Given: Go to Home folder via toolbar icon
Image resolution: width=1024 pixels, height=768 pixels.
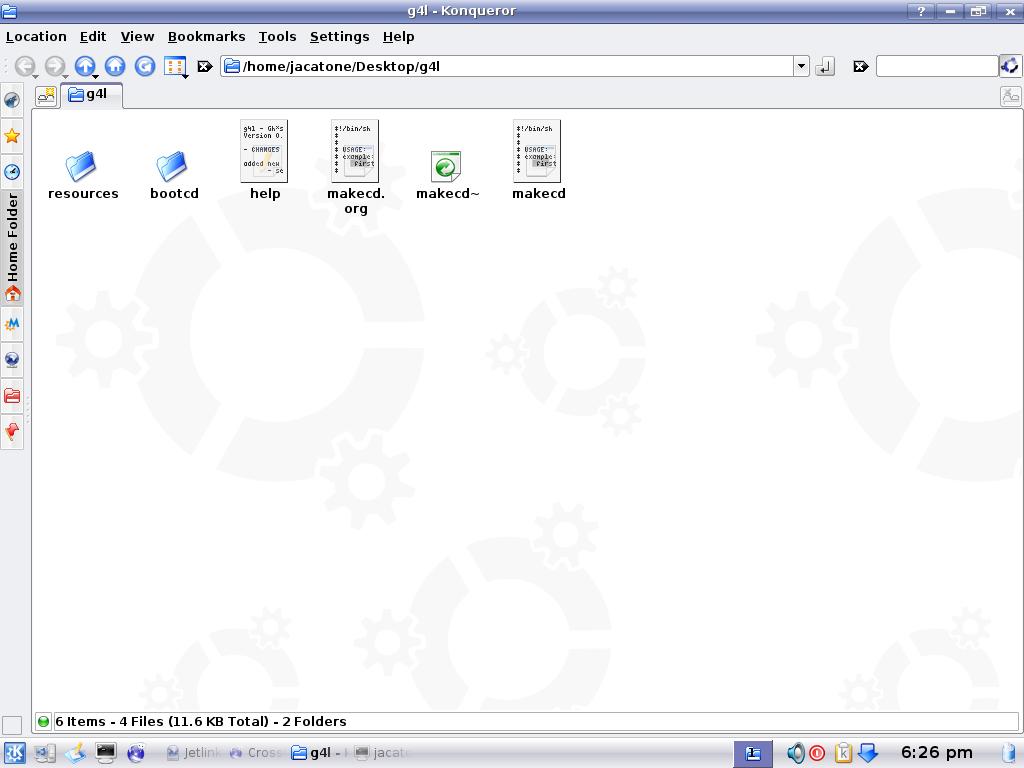Looking at the screenshot, I should pyautogui.click(x=115, y=66).
